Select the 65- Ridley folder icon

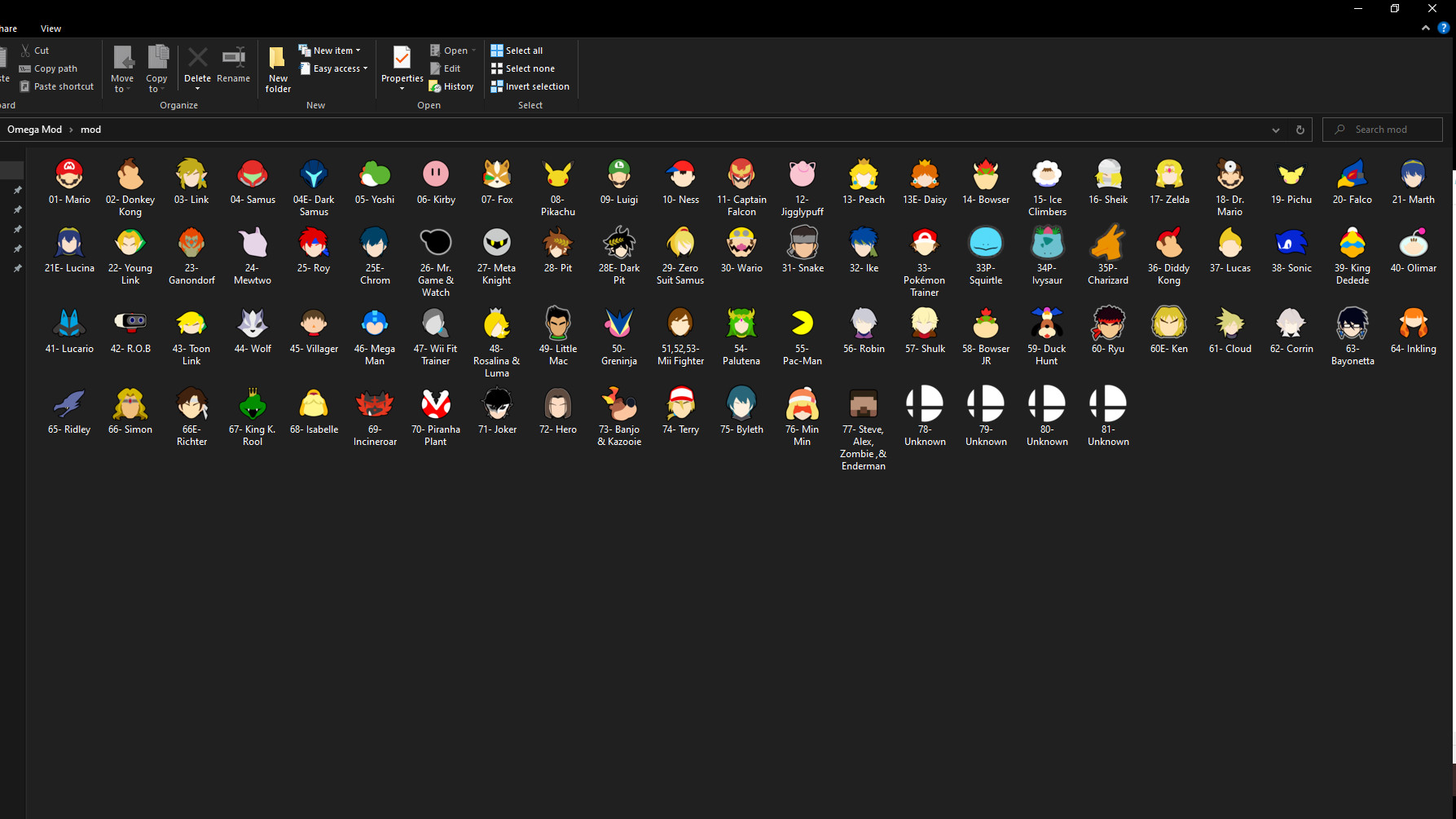pyautogui.click(x=69, y=403)
